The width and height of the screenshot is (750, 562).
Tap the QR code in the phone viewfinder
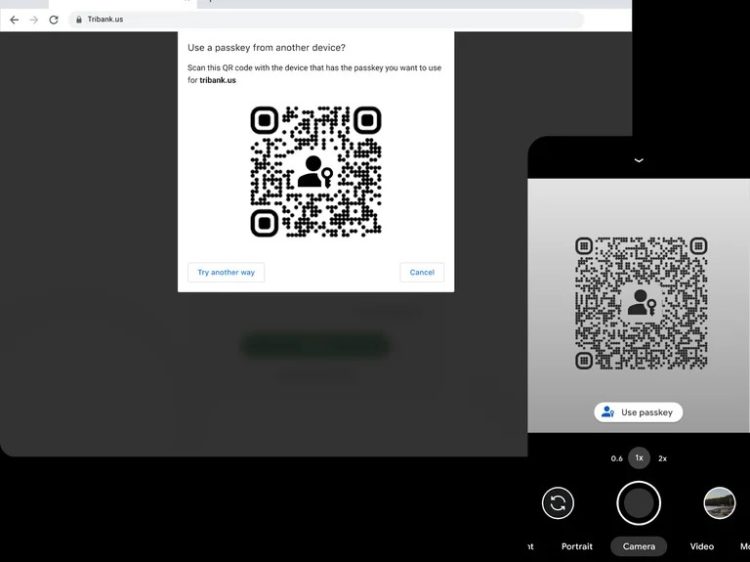[x=641, y=303]
